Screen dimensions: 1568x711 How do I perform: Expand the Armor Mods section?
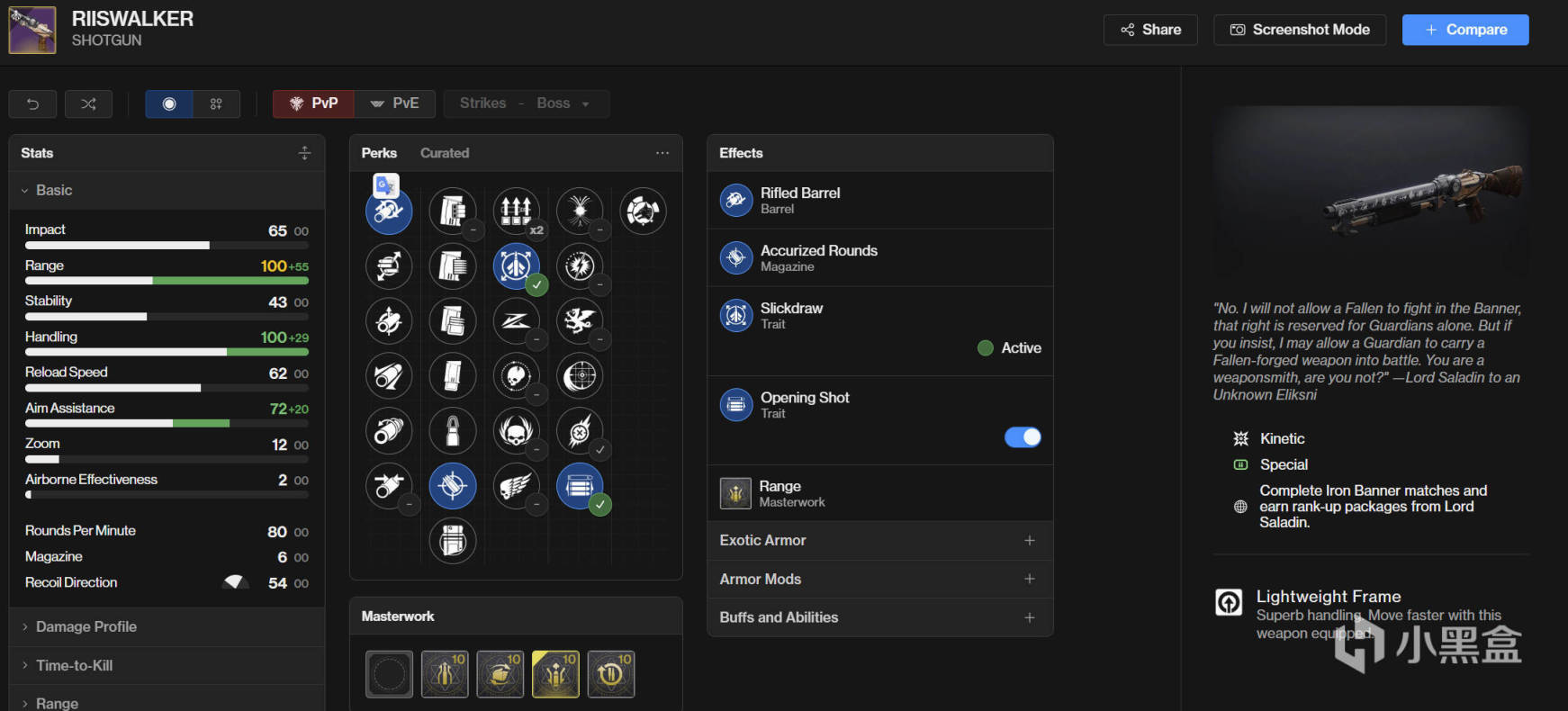coord(879,579)
